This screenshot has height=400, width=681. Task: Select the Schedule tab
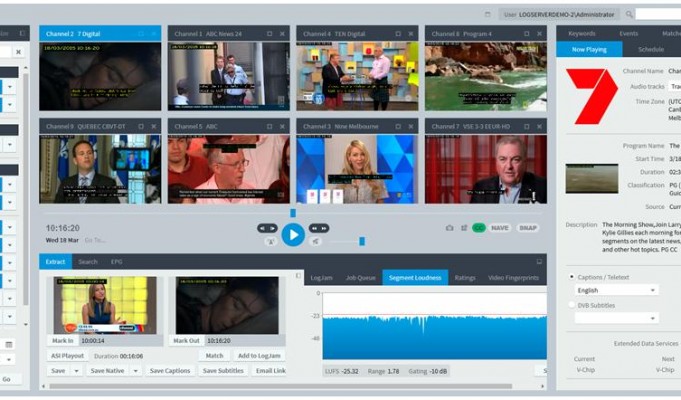pyautogui.click(x=651, y=50)
